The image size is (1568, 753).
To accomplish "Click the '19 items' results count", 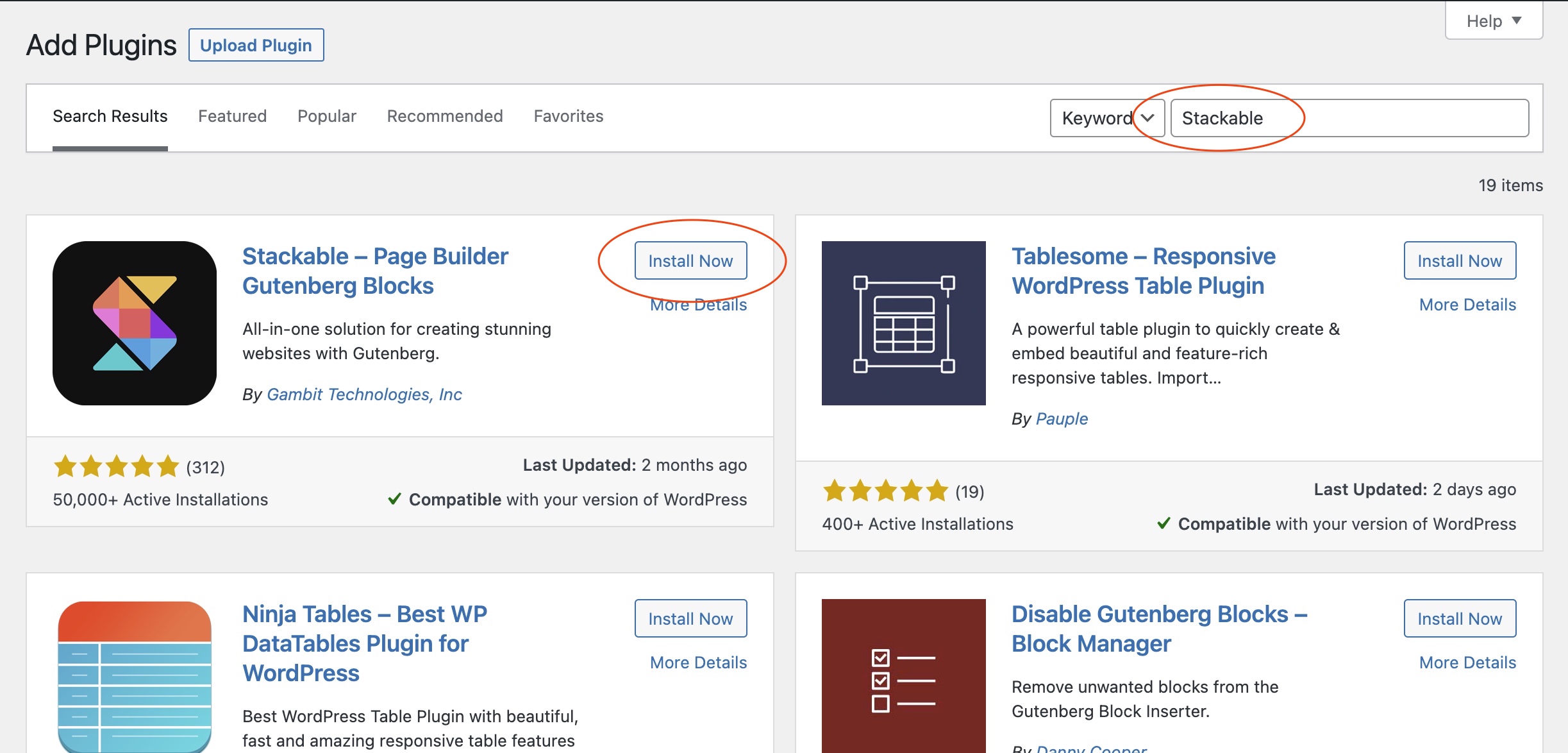I will click(1510, 185).
